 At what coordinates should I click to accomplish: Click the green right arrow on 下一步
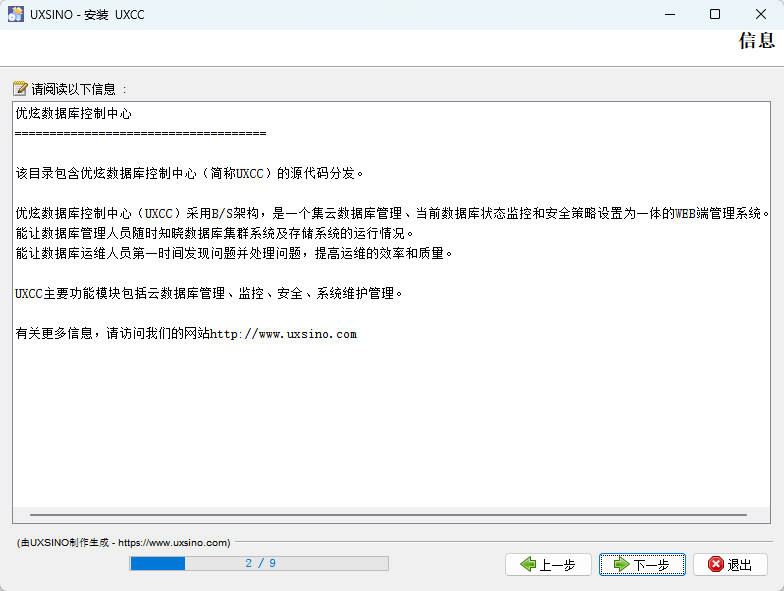point(621,565)
